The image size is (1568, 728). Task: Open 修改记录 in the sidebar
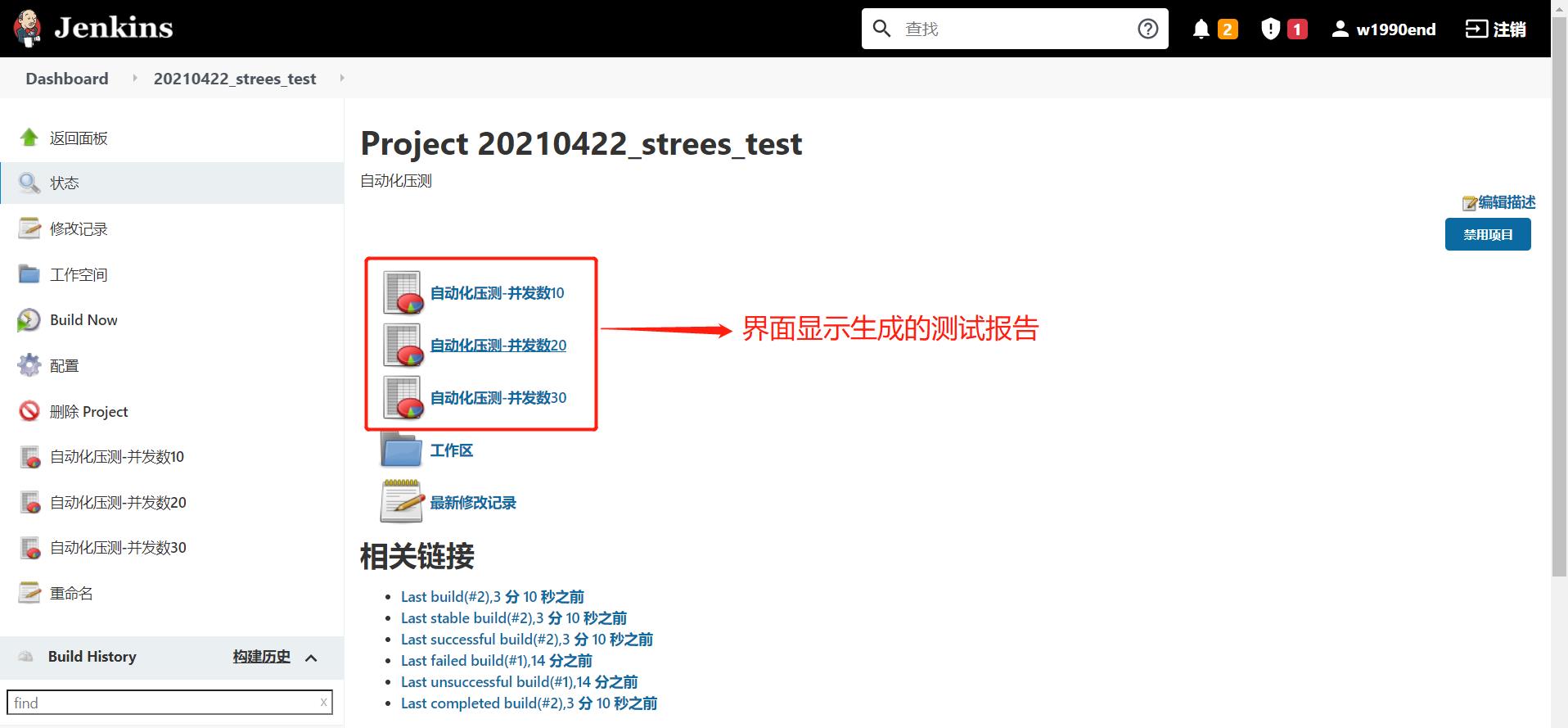(x=79, y=228)
